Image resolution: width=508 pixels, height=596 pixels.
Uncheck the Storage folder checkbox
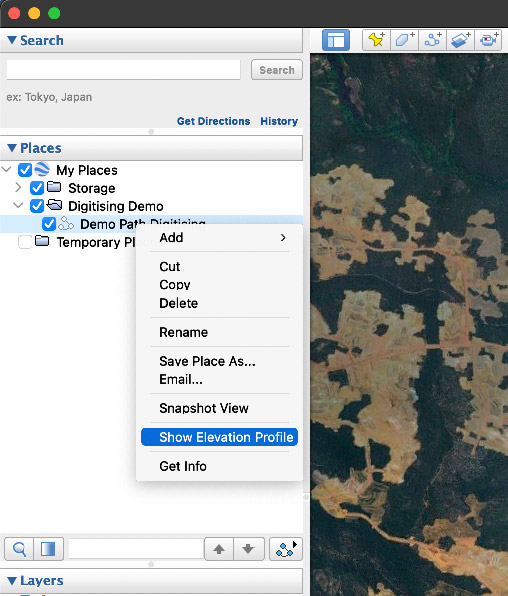click(37, 188)
